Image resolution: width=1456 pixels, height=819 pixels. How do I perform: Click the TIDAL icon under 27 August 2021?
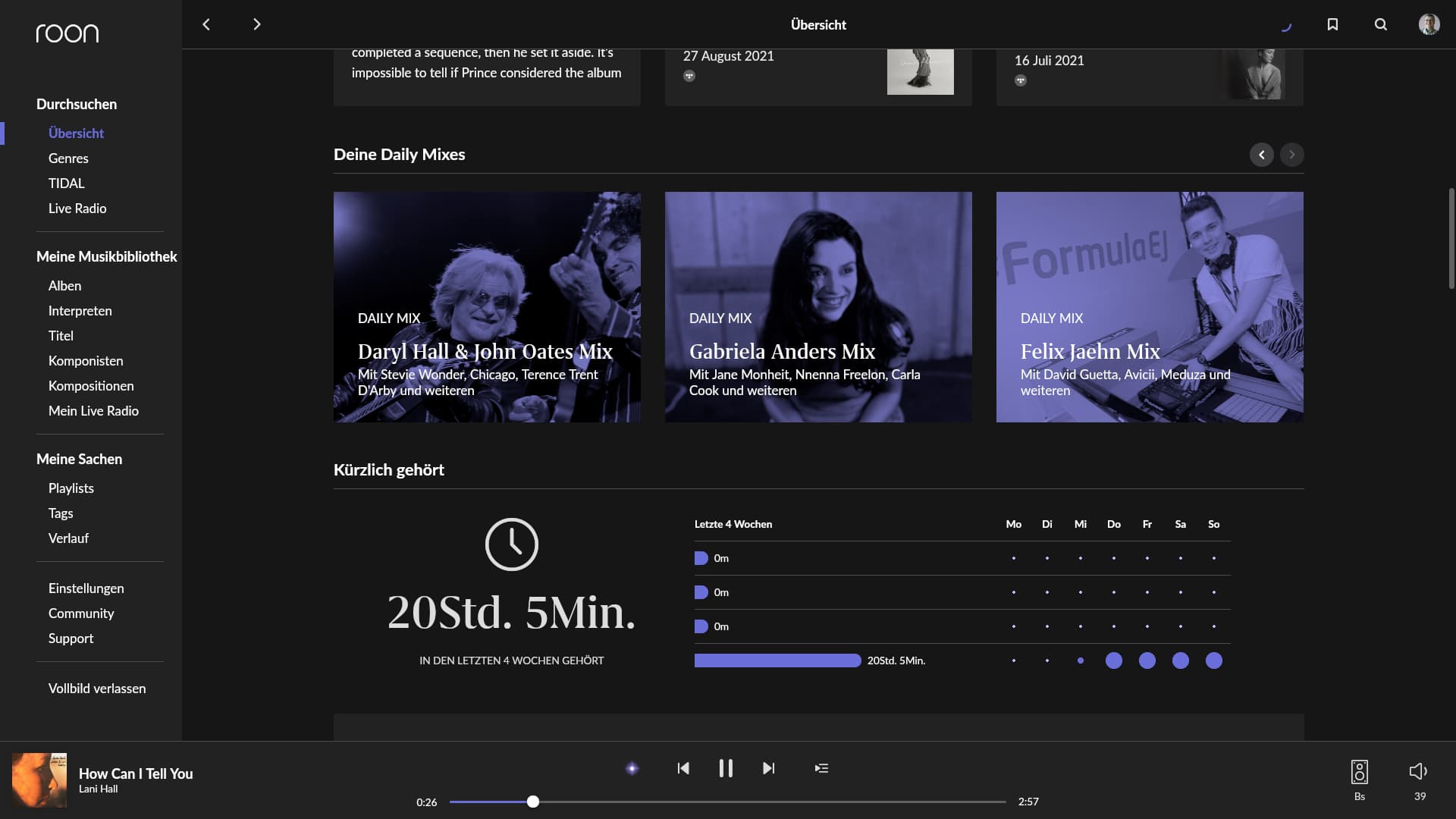tap(689, 76)
